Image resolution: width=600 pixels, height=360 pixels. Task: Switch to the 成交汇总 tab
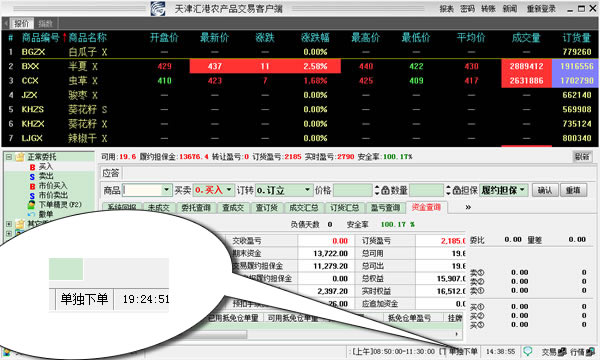[303, 207]
